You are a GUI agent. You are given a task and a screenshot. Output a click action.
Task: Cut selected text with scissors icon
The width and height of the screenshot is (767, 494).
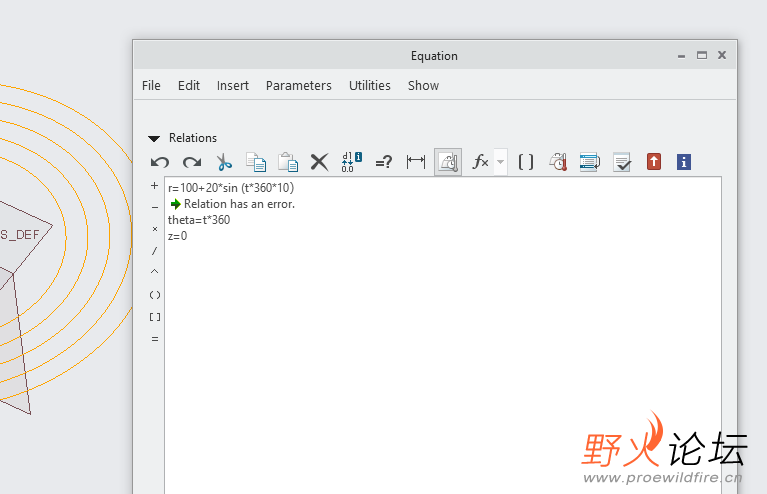coord(224,162)
